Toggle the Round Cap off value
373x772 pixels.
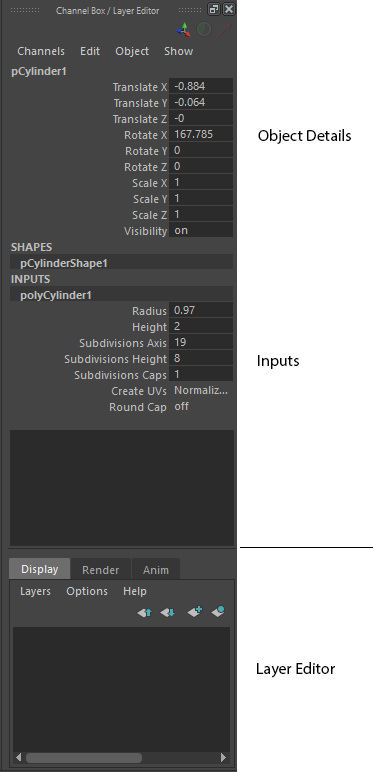(181, 406)
